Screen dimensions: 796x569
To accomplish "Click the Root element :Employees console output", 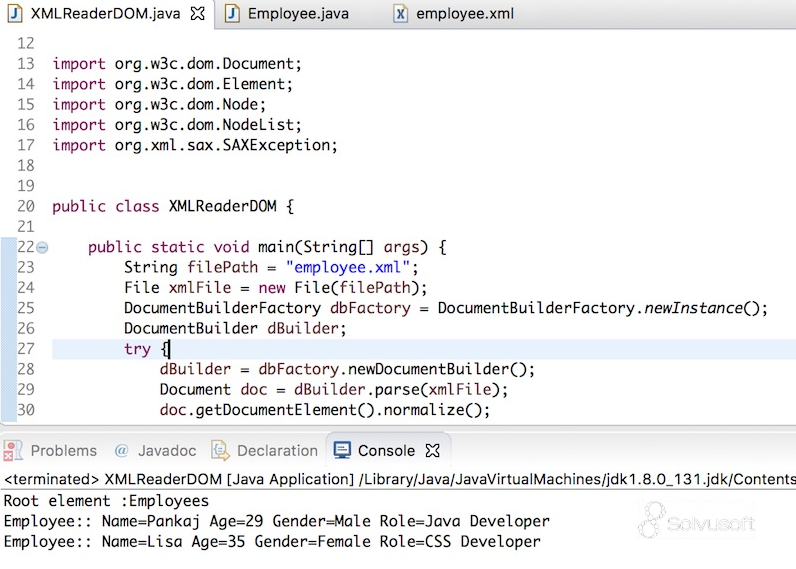I will coord(106,501).
